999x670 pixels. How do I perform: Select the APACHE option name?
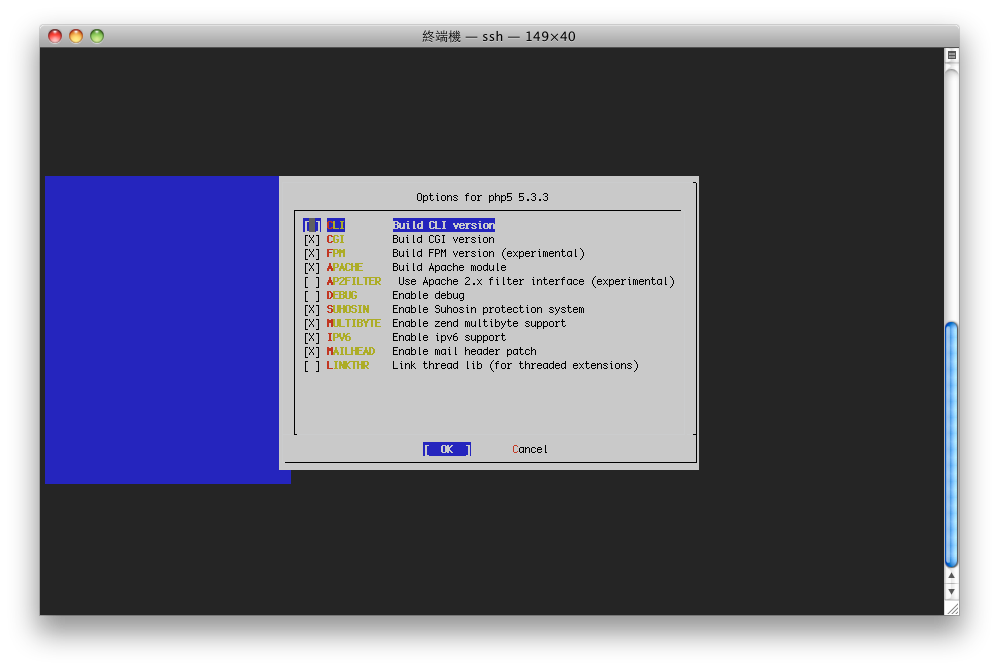(345, 267)
